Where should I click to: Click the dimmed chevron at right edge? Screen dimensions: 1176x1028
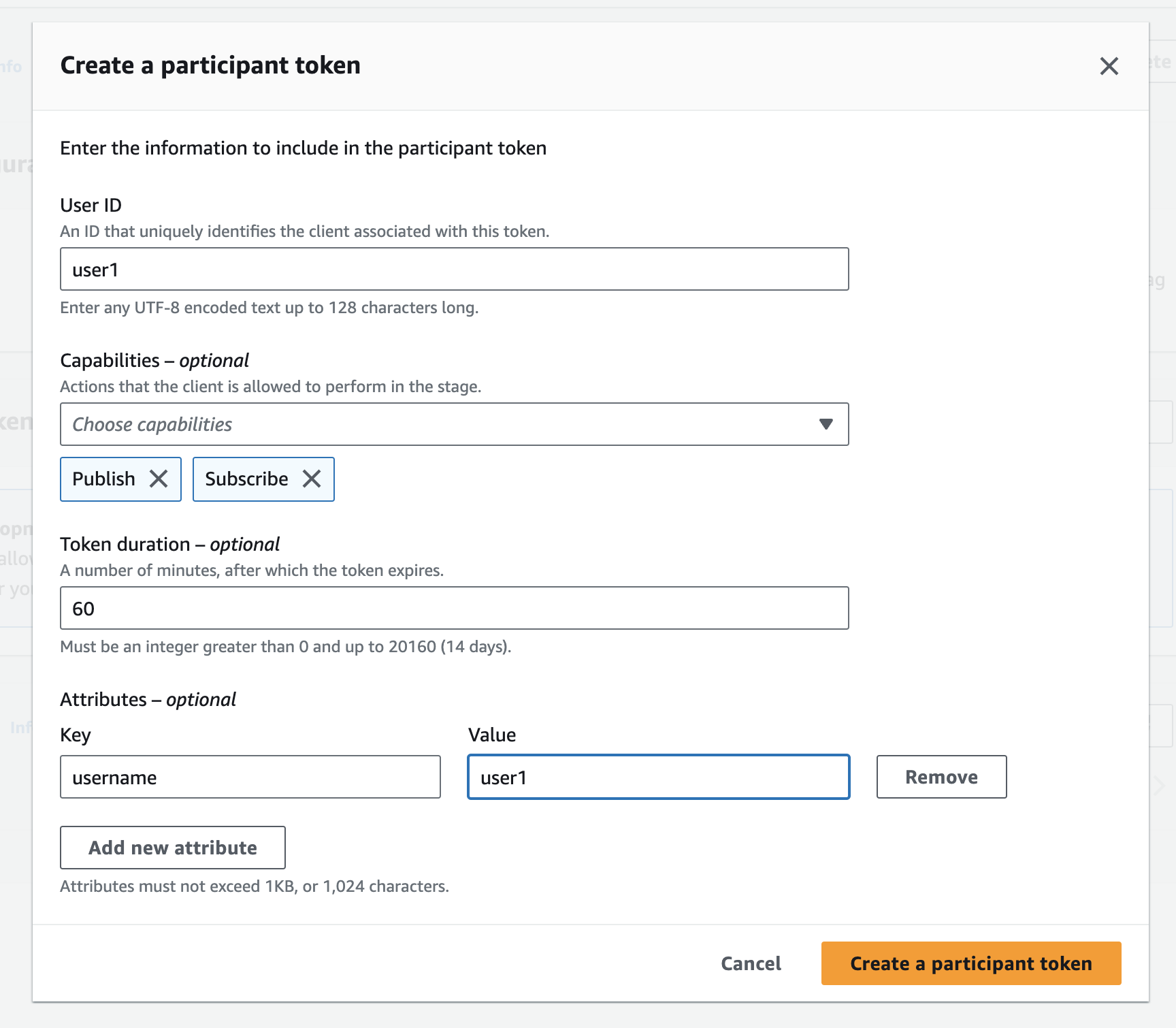coord(1160,785)
